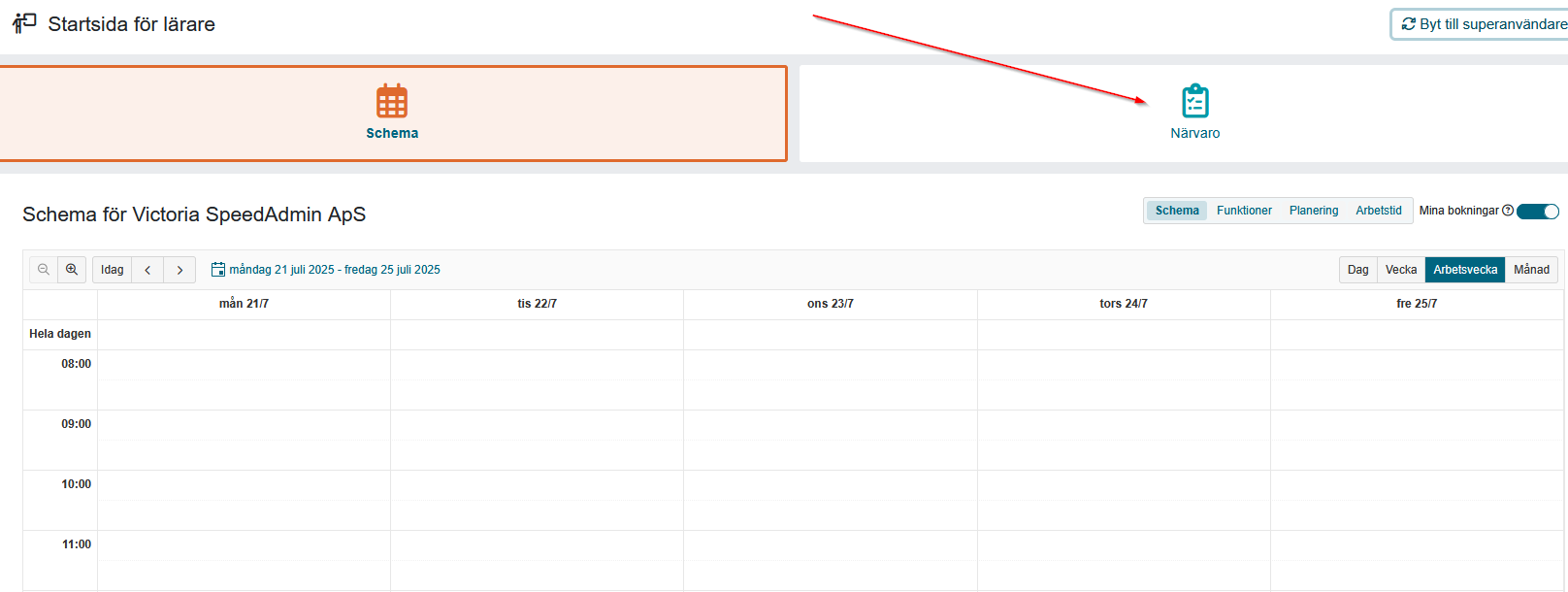Select the Dag calendar view
Viewport: 1568px width, 592px height.
[x=1357, y=270]
